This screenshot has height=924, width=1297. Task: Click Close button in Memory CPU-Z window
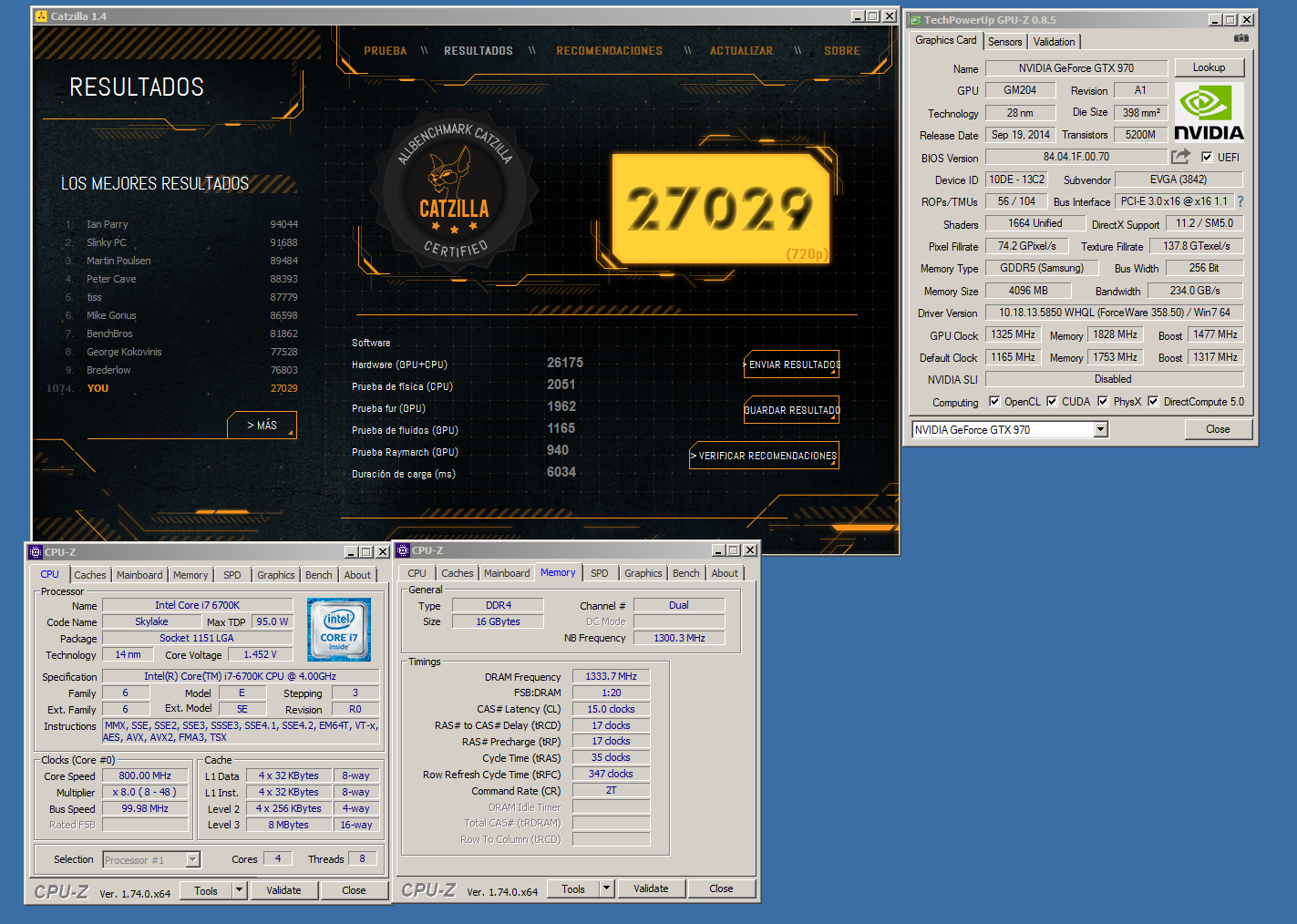721,888
